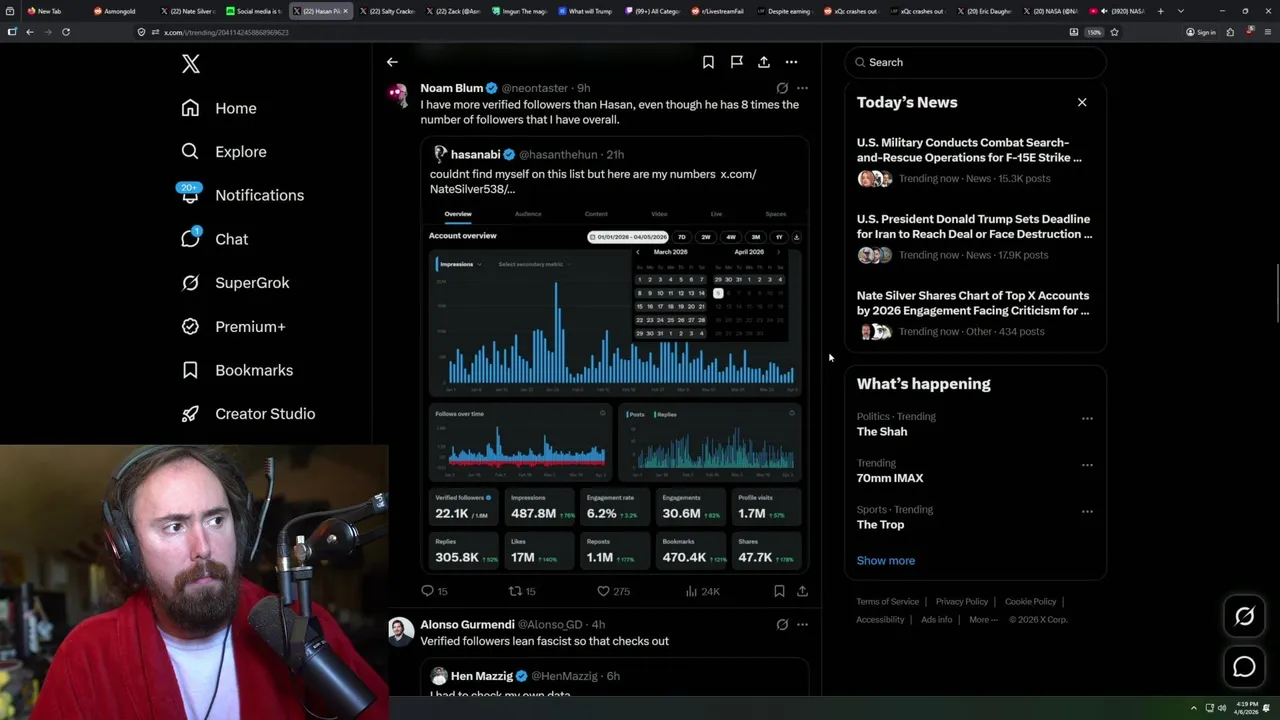The height and width of the screenshot is (720, 1280).
Task: Open Bookmarks from the sidebar
Action: (237, 370)
